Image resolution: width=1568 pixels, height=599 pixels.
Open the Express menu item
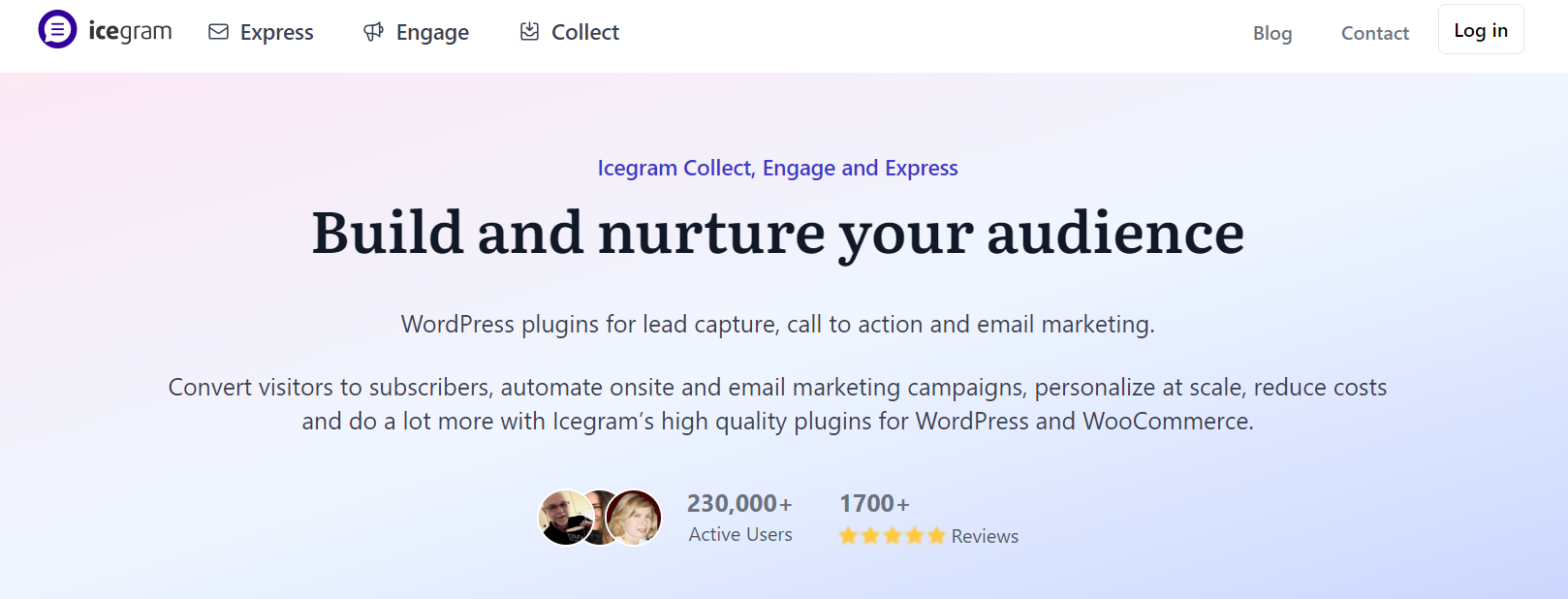tap(277, 32)
